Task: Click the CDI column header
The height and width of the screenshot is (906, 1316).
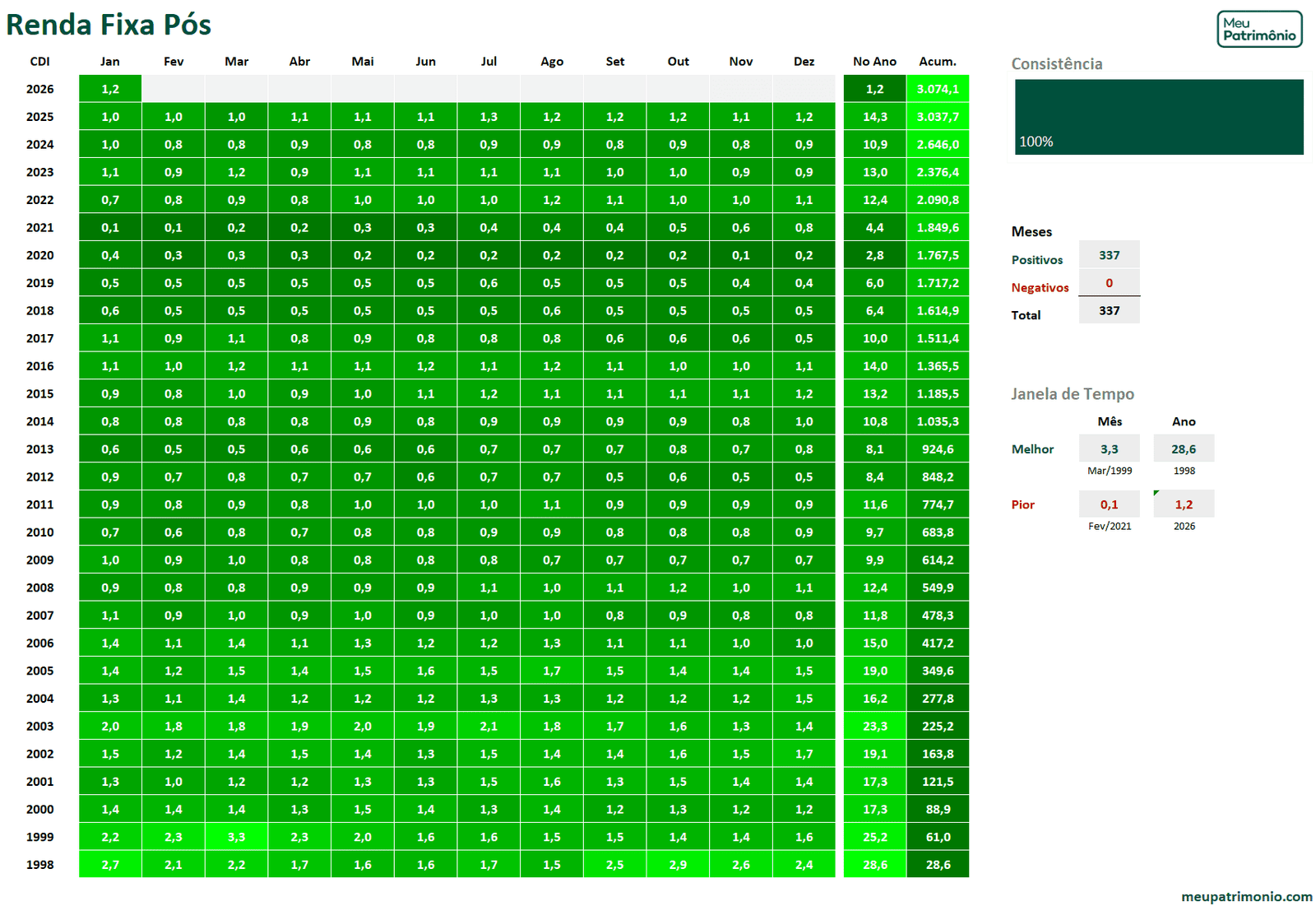Action: (39, 62)
